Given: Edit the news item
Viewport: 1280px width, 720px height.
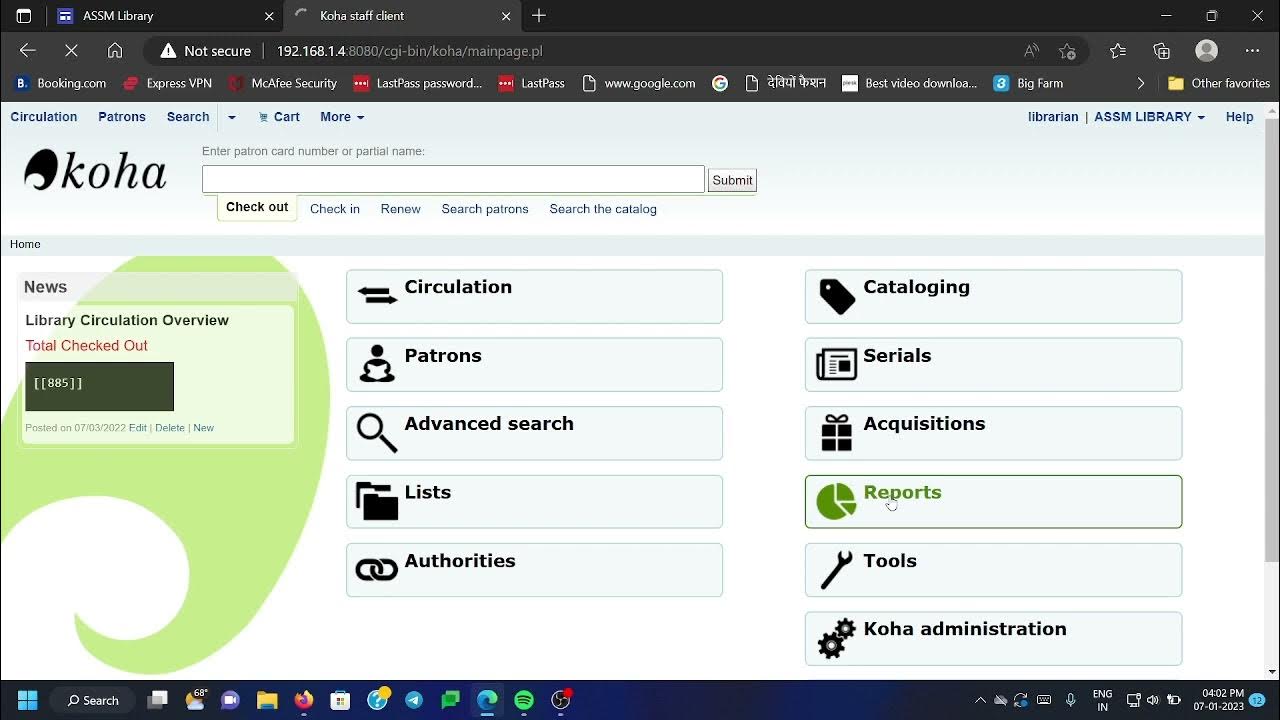Looking at the screenshot, I should pyautogui.click(x=138, y=427).
